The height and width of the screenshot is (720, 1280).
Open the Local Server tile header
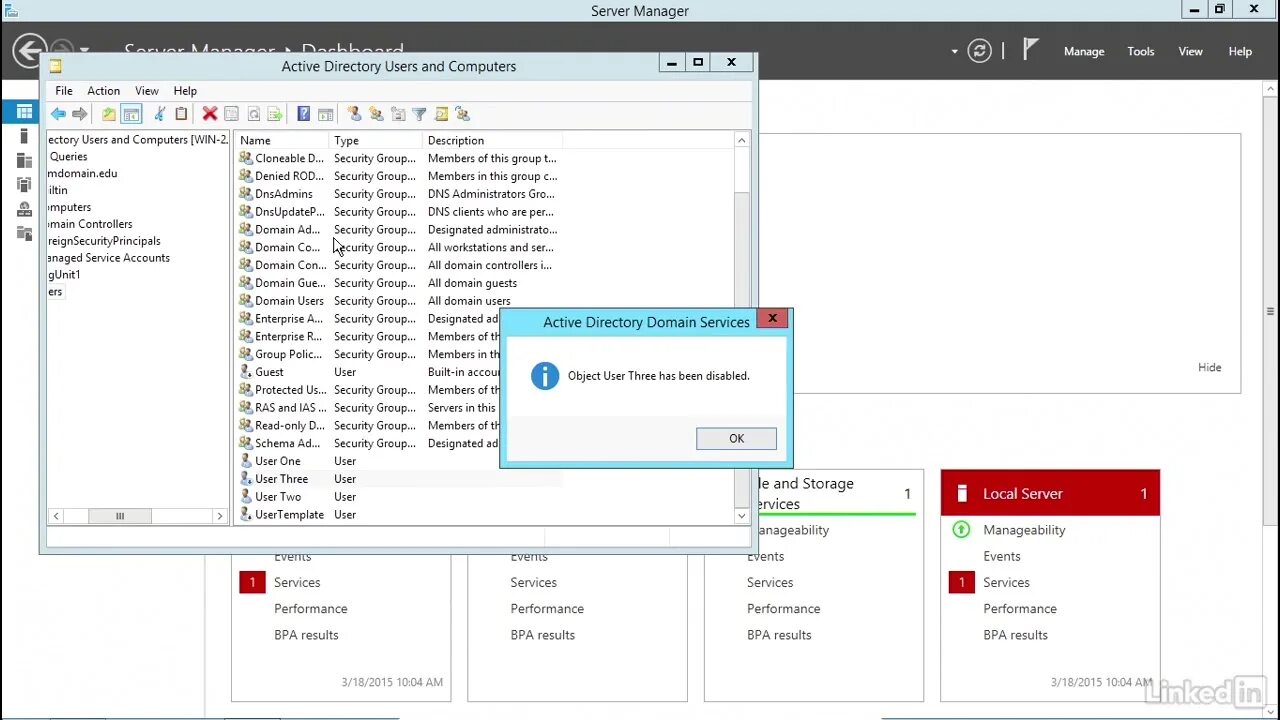click(x=1050, y=493)
